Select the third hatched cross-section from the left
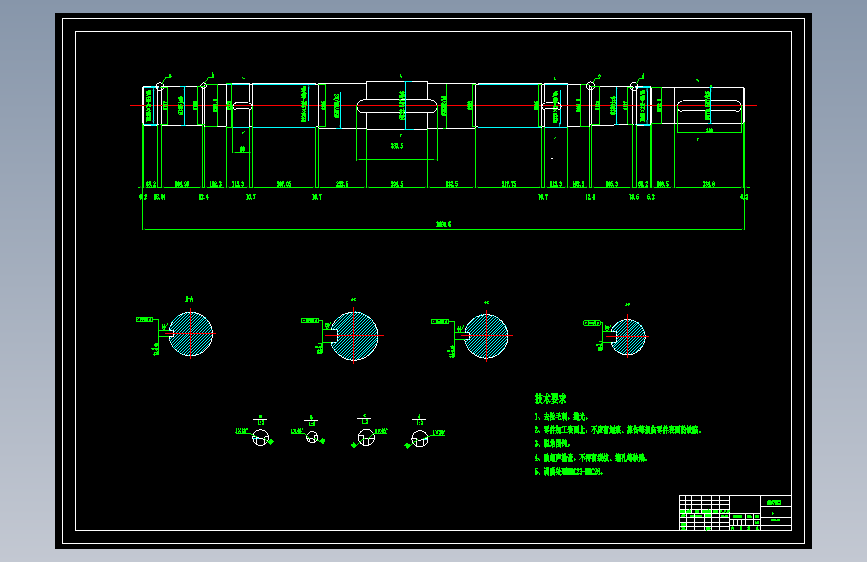The width and height of the screenshot is (867, 562). 487,336
